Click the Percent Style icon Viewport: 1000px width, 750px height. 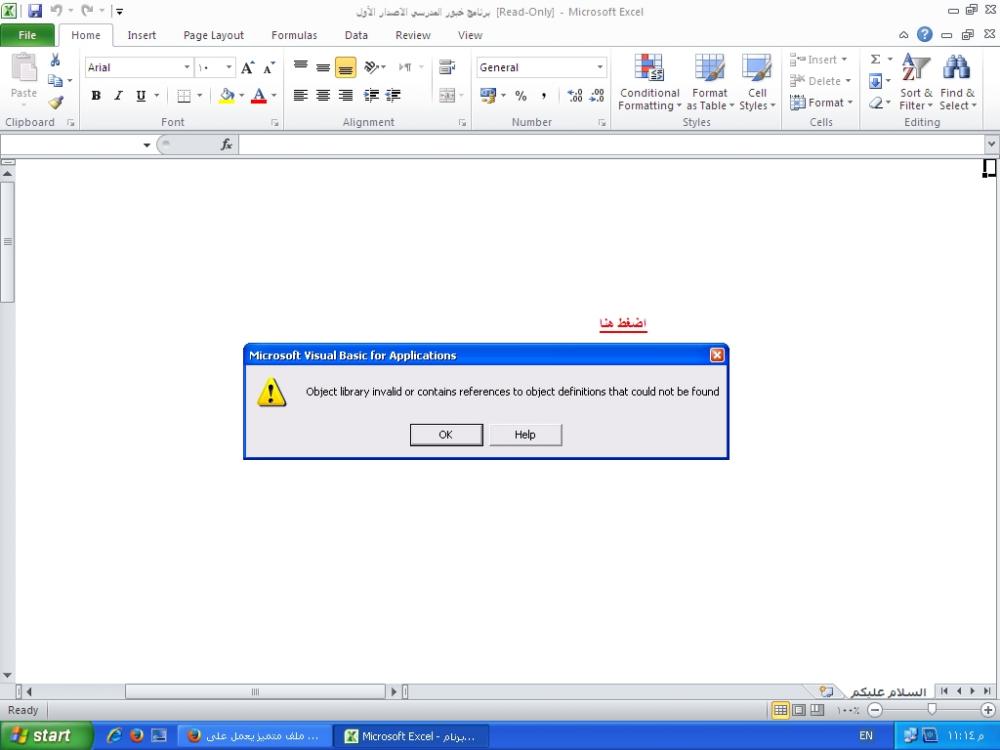521,96
